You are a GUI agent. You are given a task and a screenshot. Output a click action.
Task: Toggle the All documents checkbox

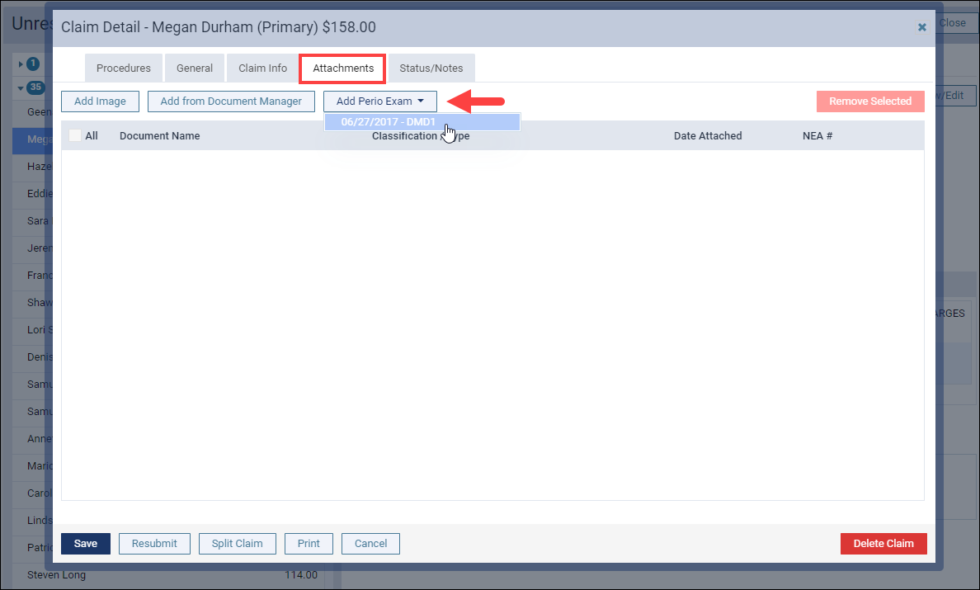coord(75,136)
